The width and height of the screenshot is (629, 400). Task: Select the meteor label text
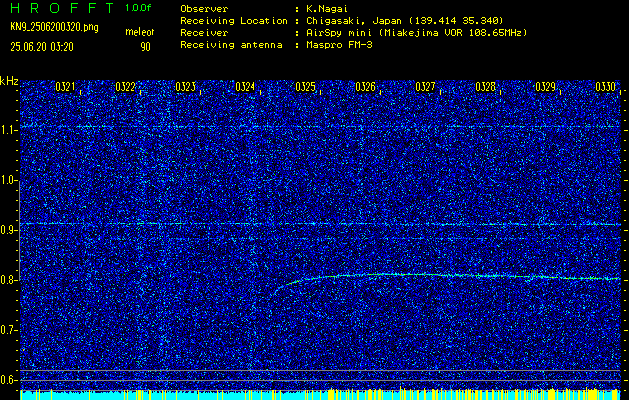click(x=140, y=32)
